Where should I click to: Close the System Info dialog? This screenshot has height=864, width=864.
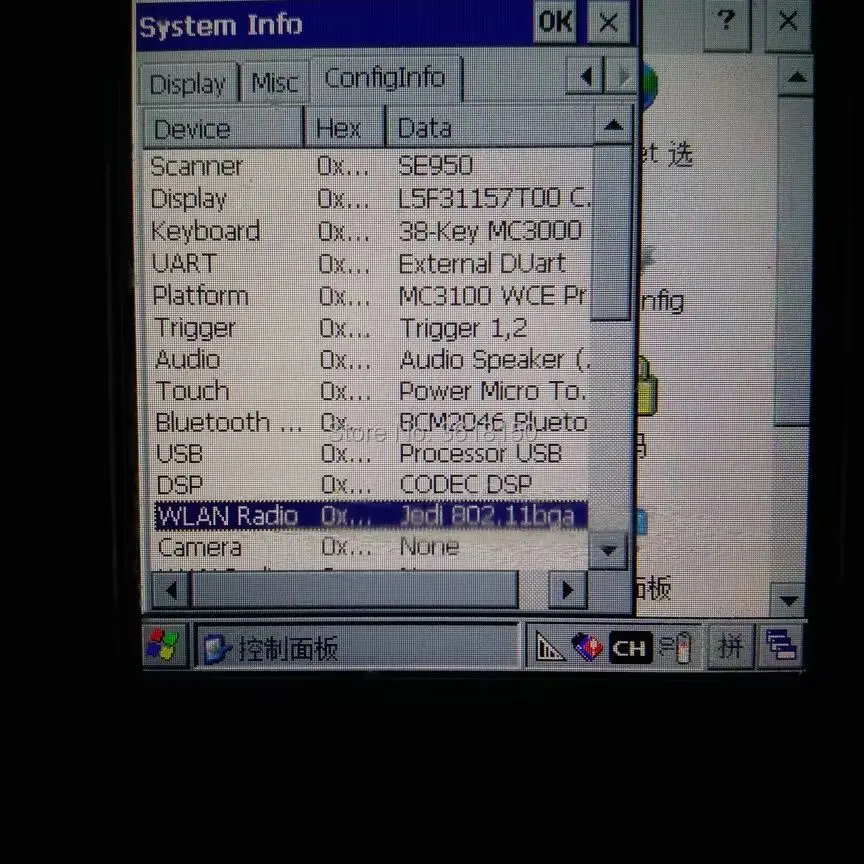pyautogui.click(x=608, y=22)
